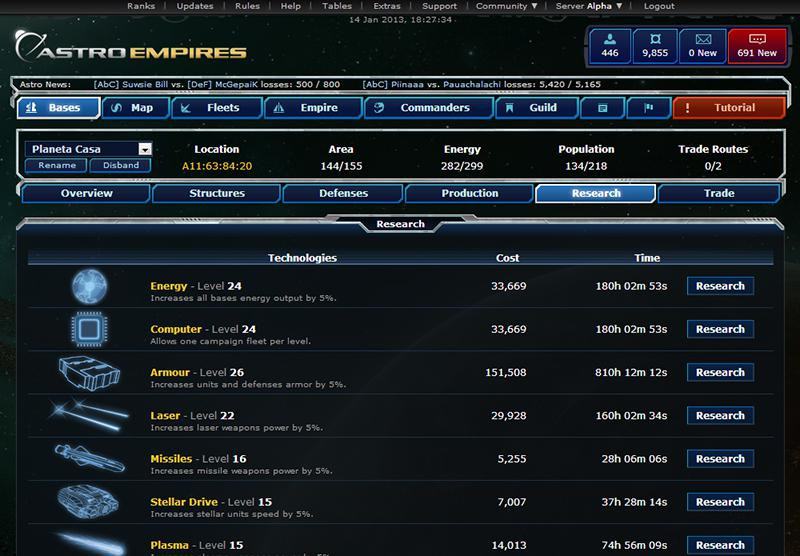Screen dimensions: 800x556
Task: Switch to the Production tab
Action: (469, 193)
